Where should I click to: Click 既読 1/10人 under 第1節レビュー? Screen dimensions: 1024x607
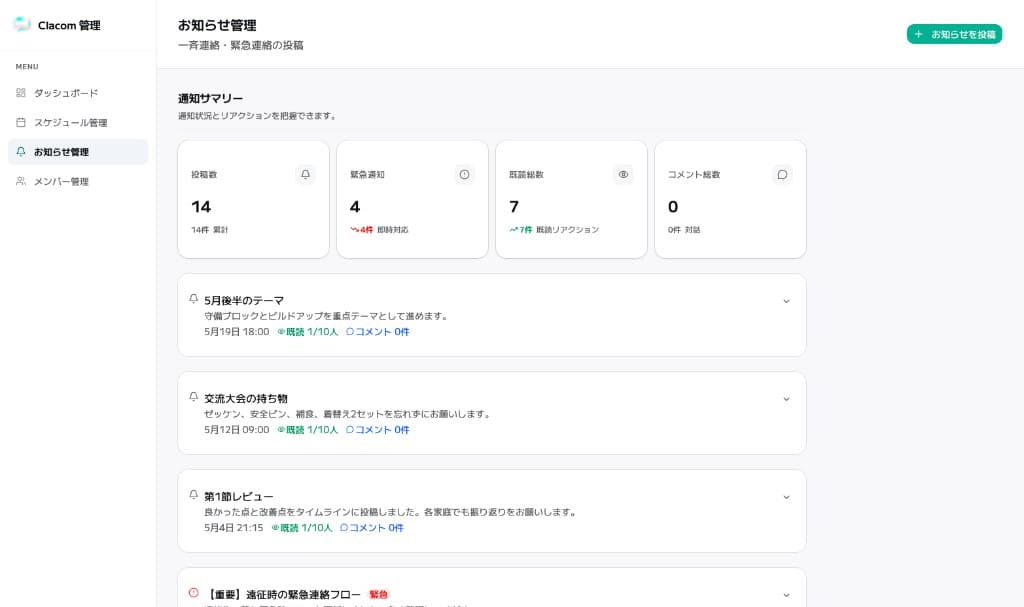(302, 528)
